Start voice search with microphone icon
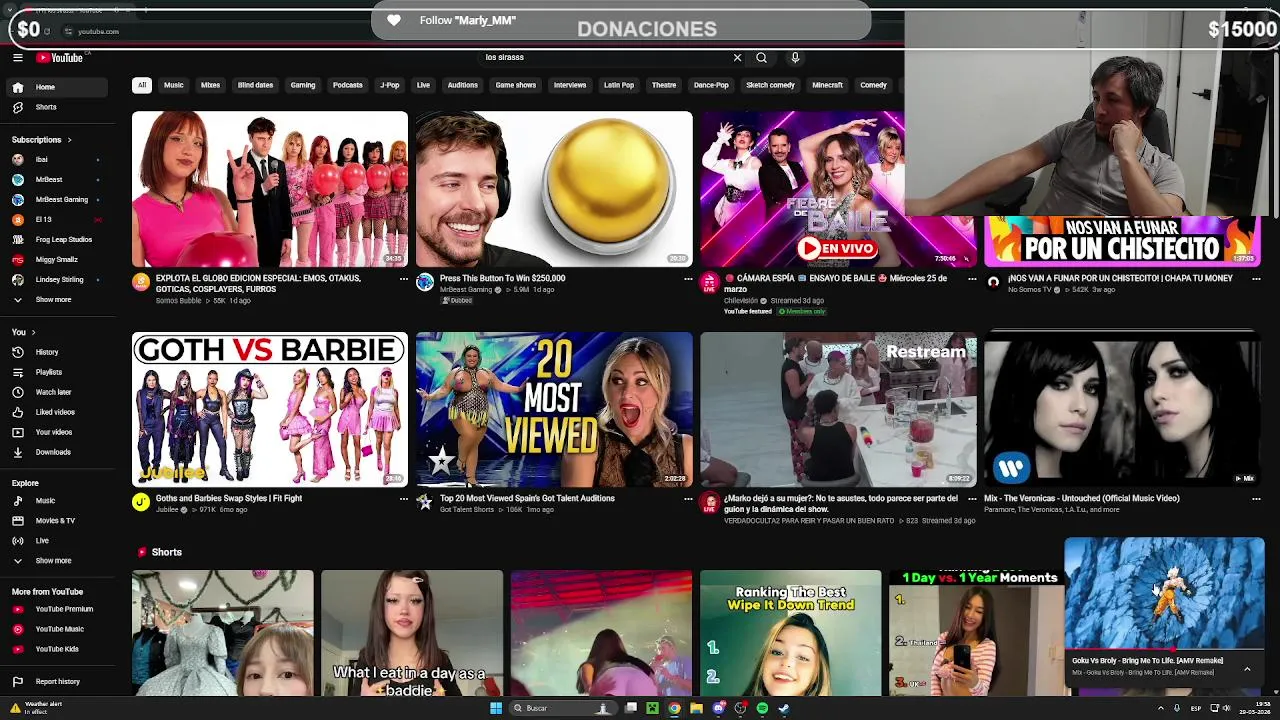 coord(795,58)
